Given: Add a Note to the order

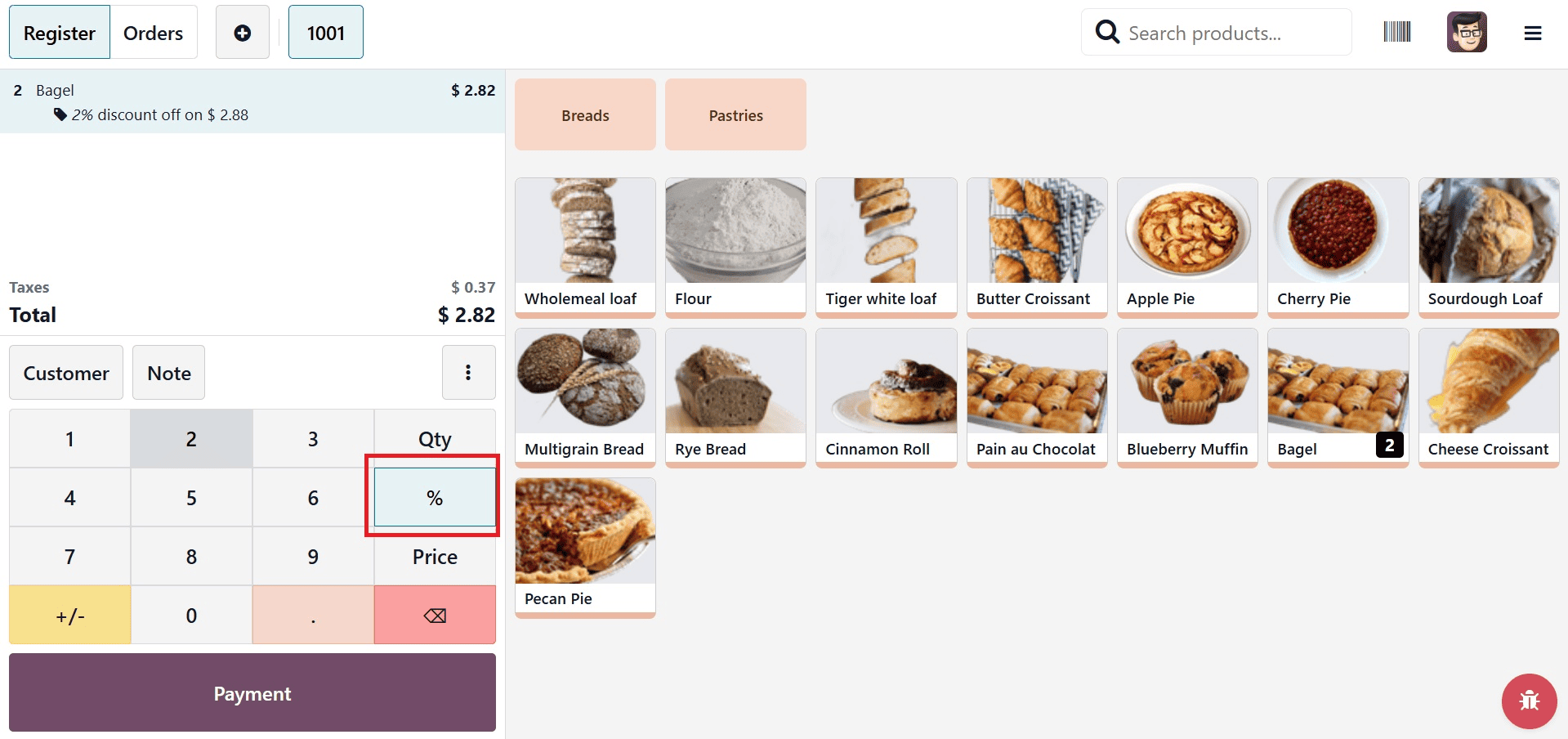Looking at the screenshot, I should point(168,372).
